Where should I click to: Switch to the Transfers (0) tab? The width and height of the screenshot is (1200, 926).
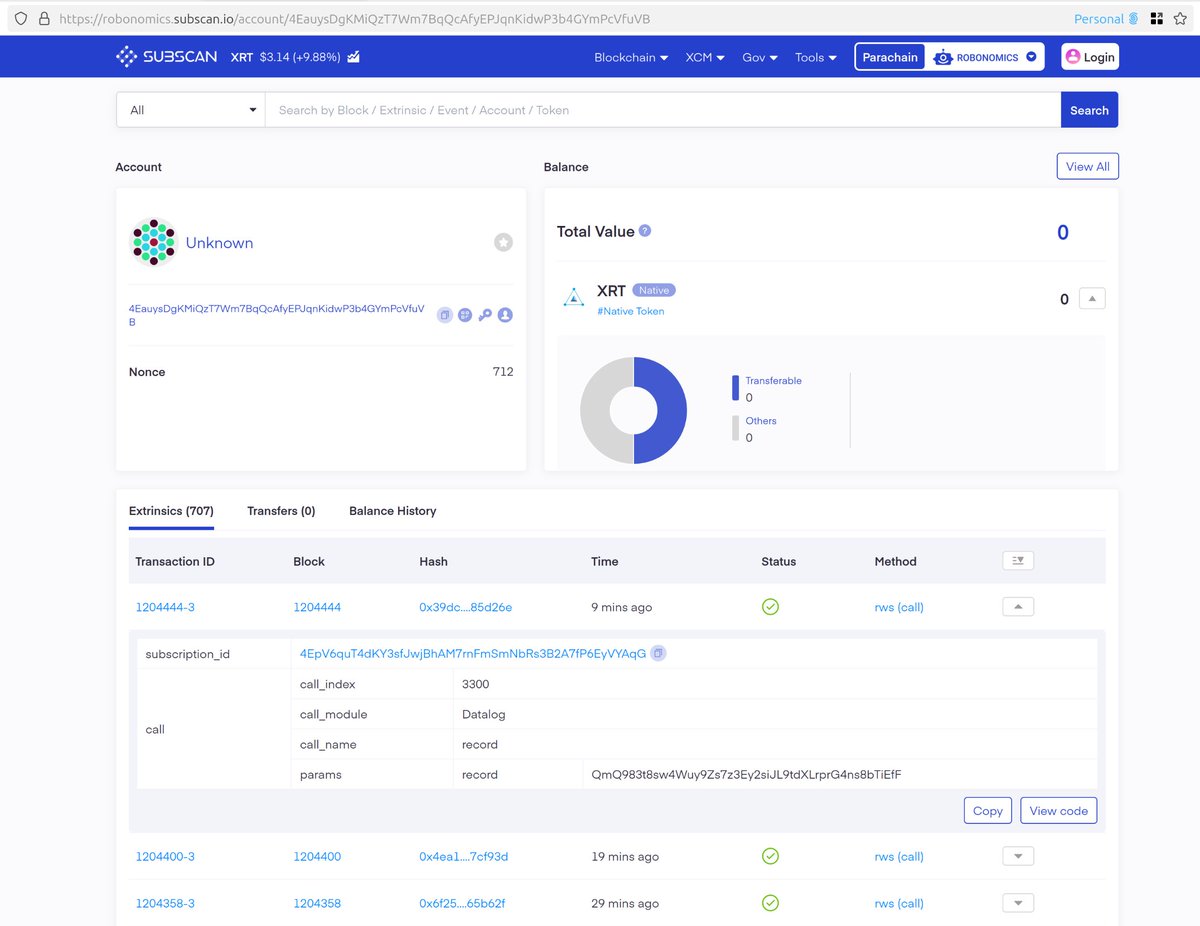tap(281, 510)
